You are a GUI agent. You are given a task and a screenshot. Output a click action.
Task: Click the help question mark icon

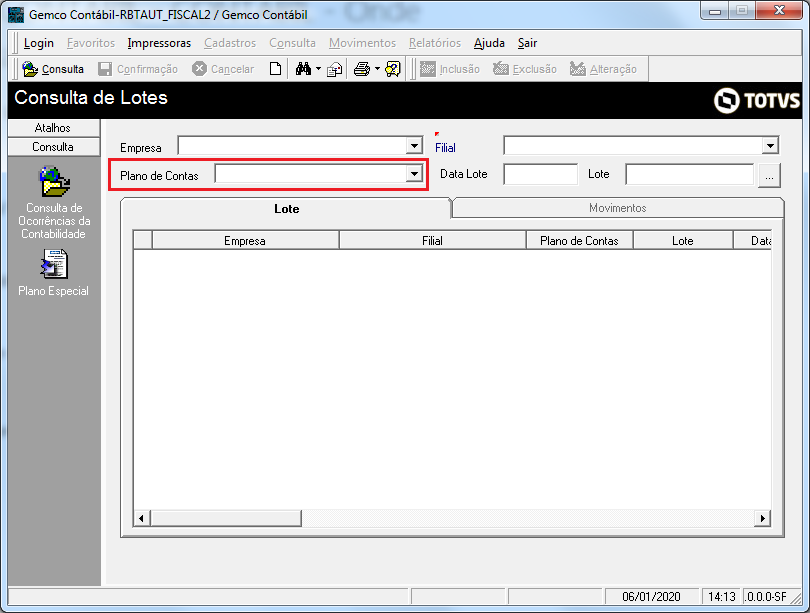(393, 69)
